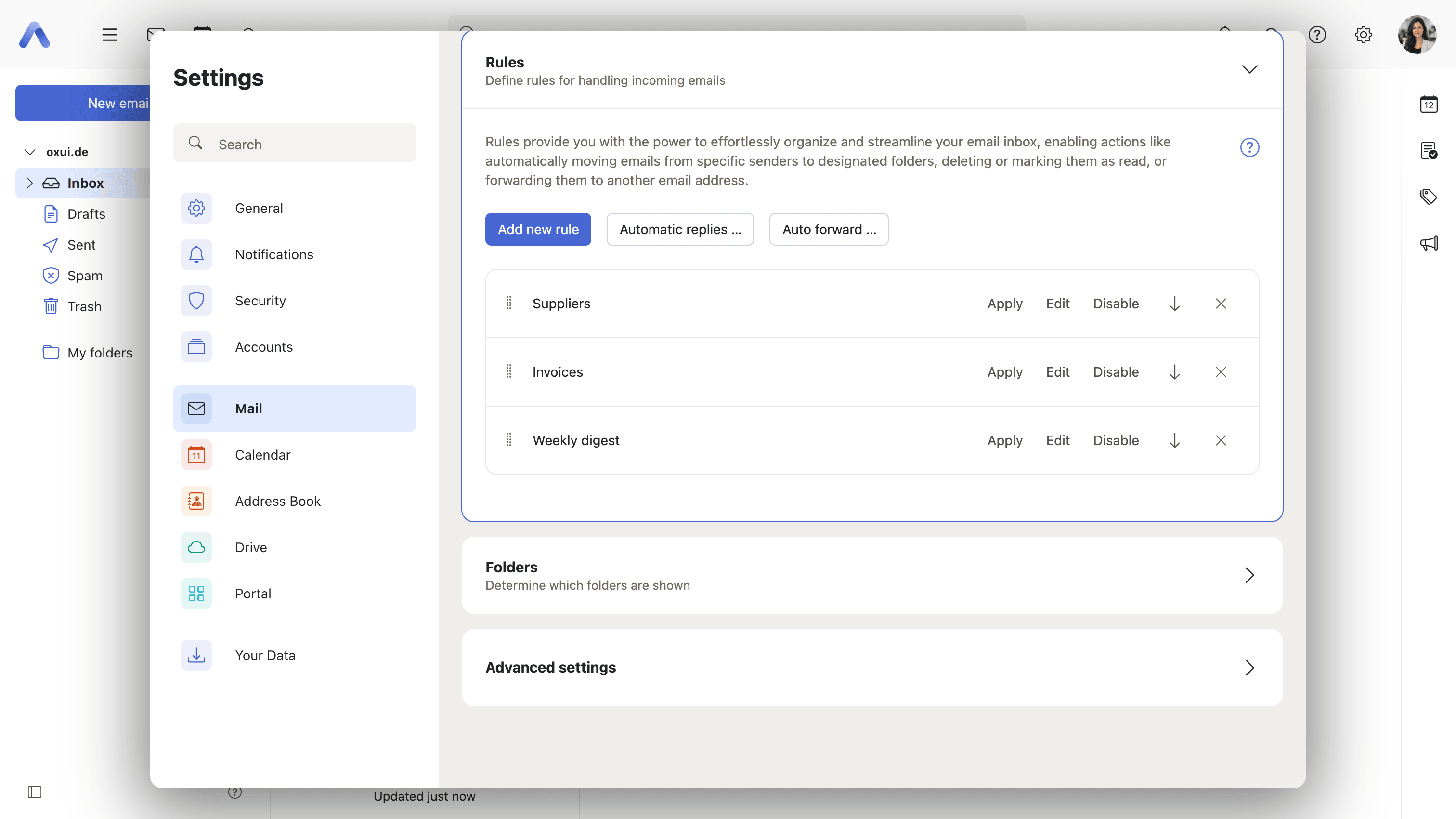Edit the Invoices rule
Viewport: 1456px width, 819px height.
point(1057,372)
